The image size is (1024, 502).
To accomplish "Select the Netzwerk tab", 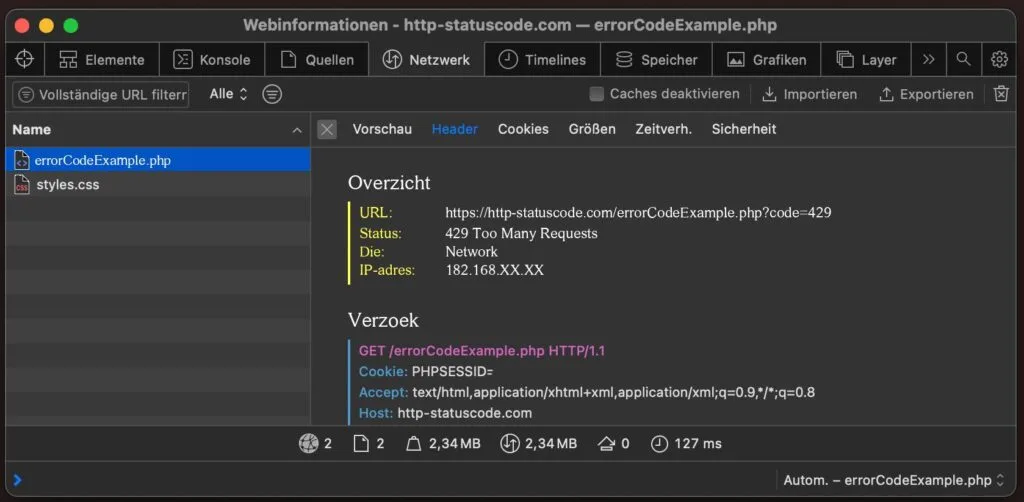I will (426, 59).
